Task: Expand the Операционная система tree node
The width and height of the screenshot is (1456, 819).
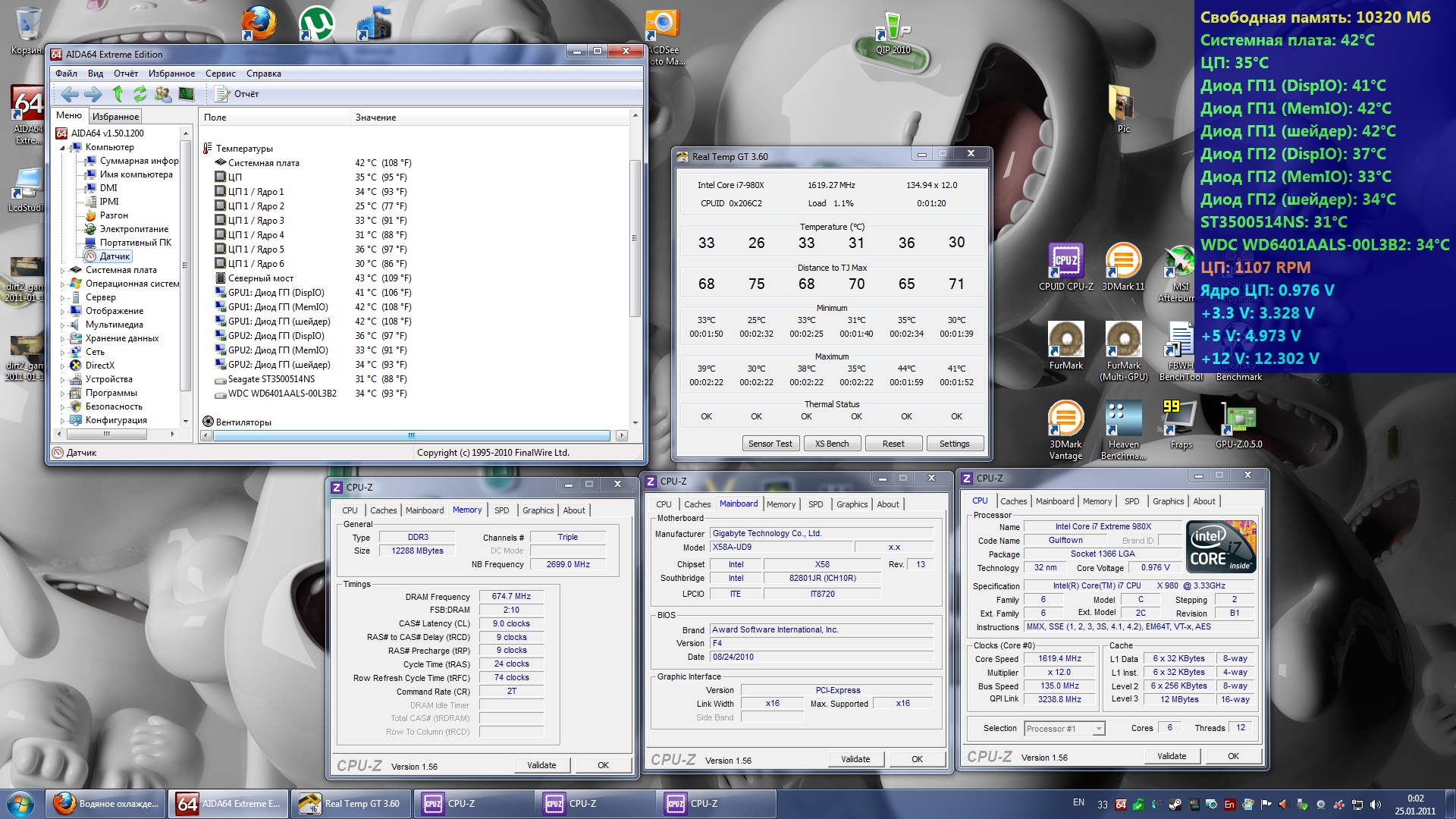Action: 63,284
